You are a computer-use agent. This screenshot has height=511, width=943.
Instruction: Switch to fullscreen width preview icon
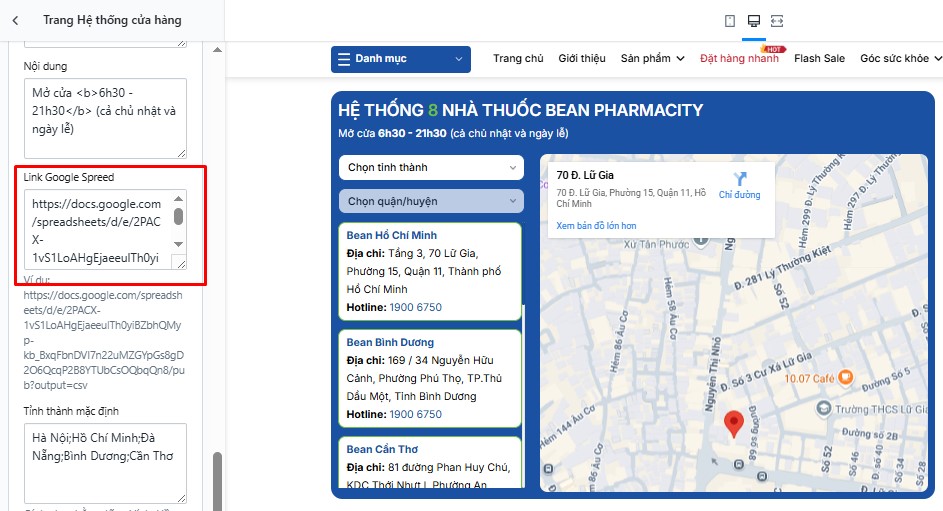pyautogui.click(x=777, y=21)
